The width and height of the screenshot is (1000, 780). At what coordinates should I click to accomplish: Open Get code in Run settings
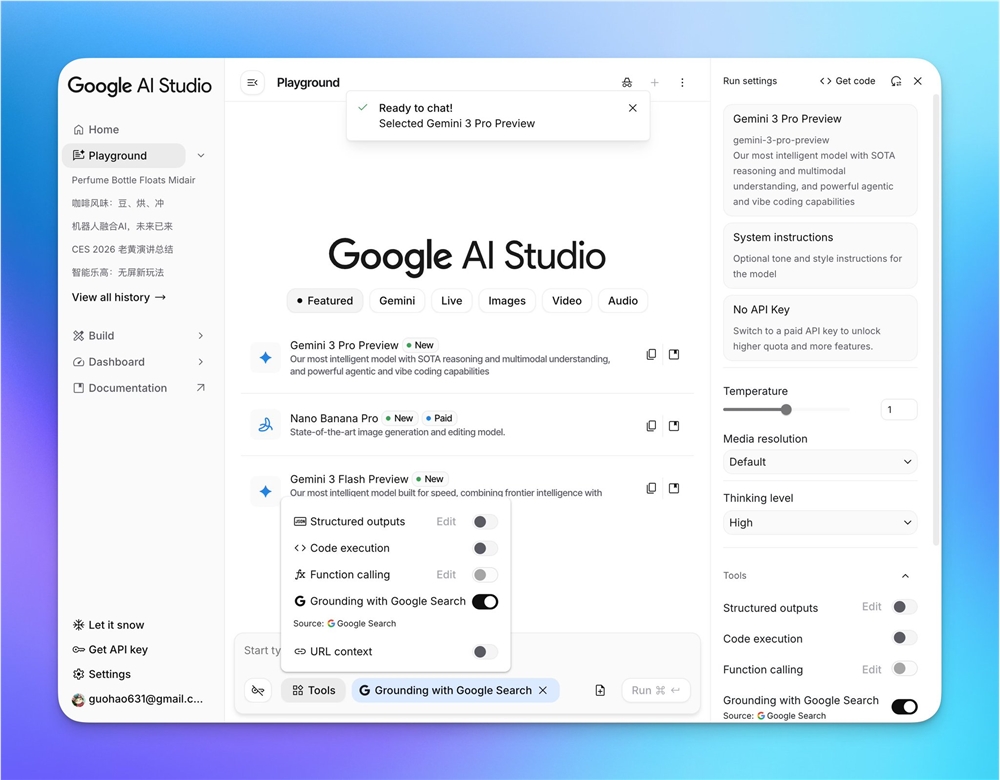tap(846, 81)
